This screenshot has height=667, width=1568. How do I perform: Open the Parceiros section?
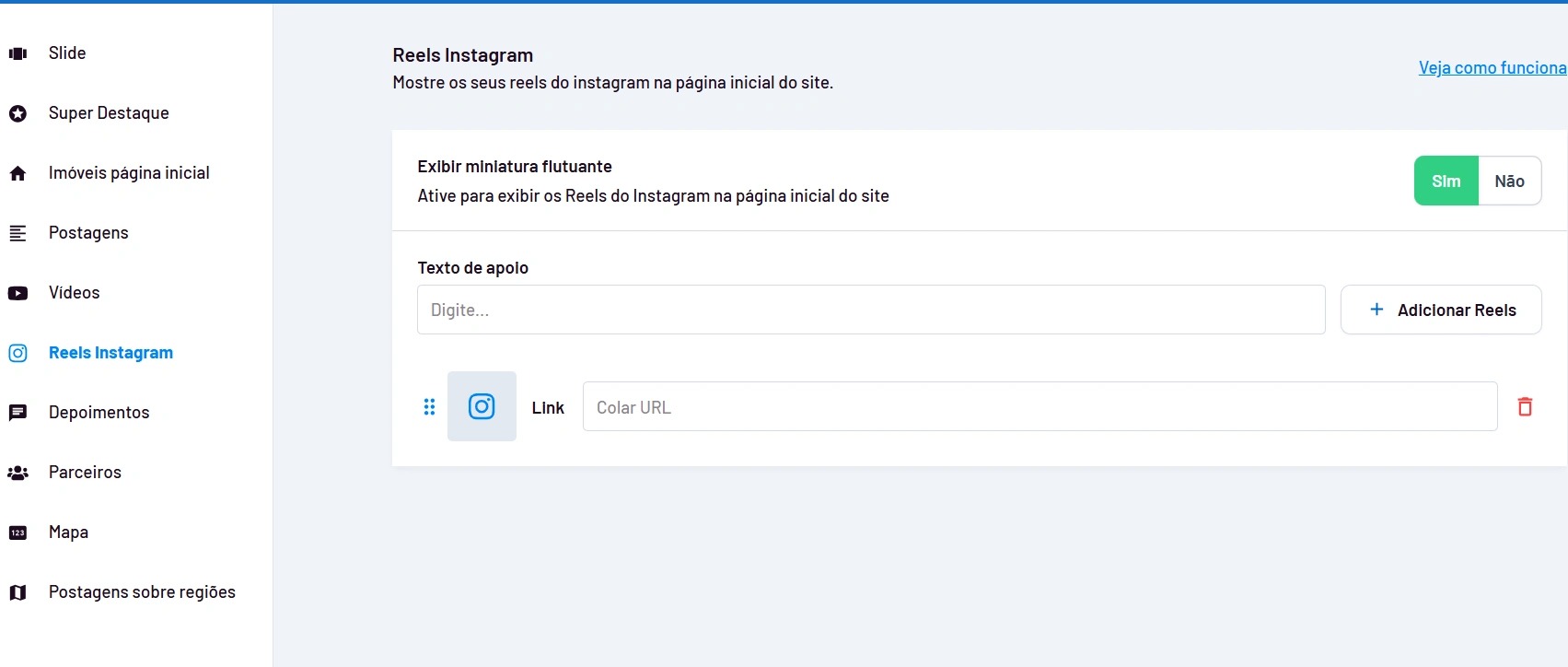(x=85, y=473)
